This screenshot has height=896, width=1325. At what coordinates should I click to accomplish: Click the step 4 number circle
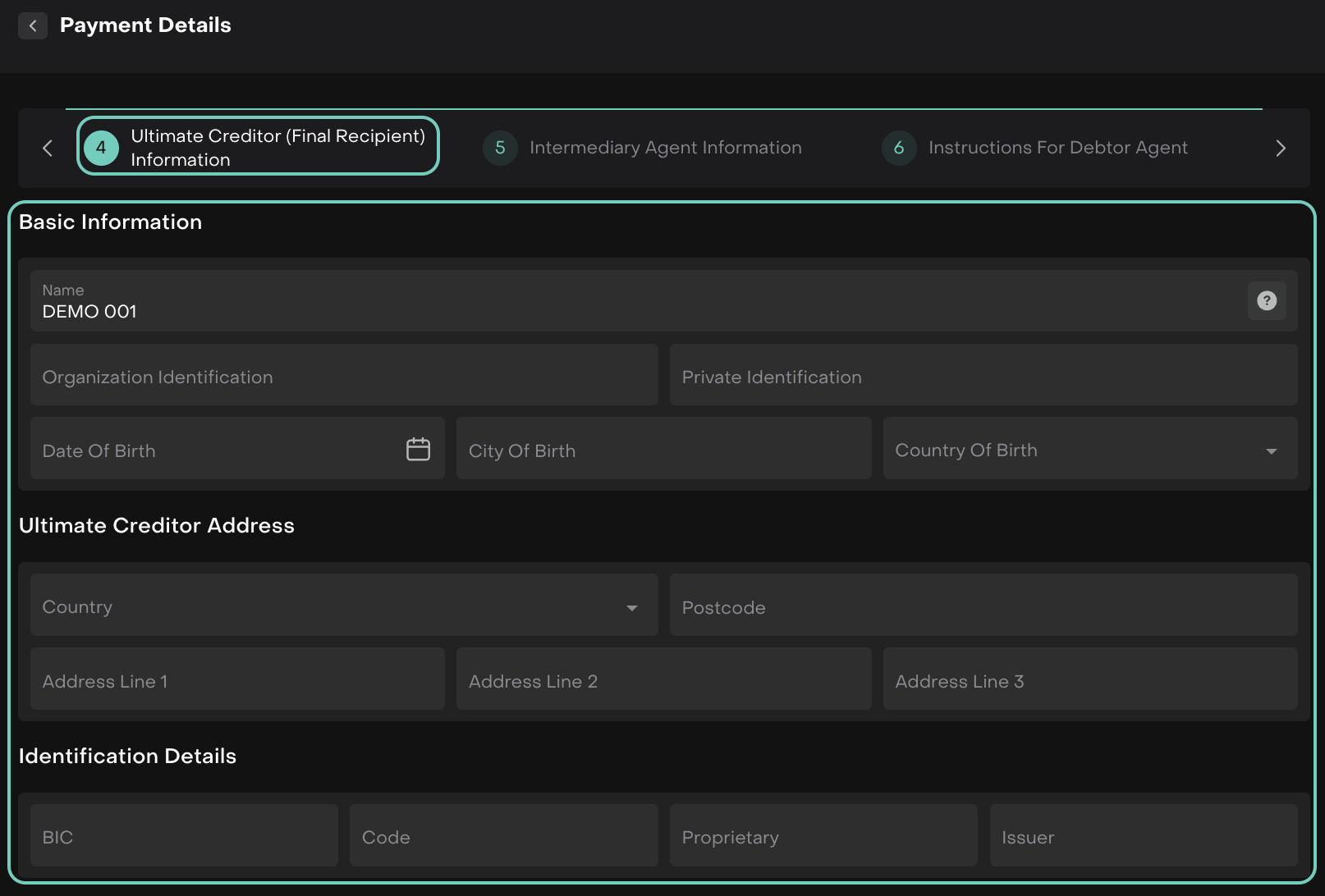pyautogui.click(x=101, y=148)
